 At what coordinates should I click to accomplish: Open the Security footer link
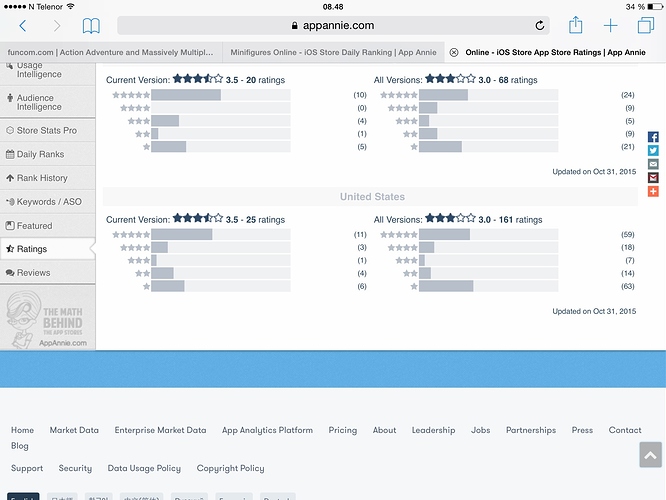tap(75, 468)
